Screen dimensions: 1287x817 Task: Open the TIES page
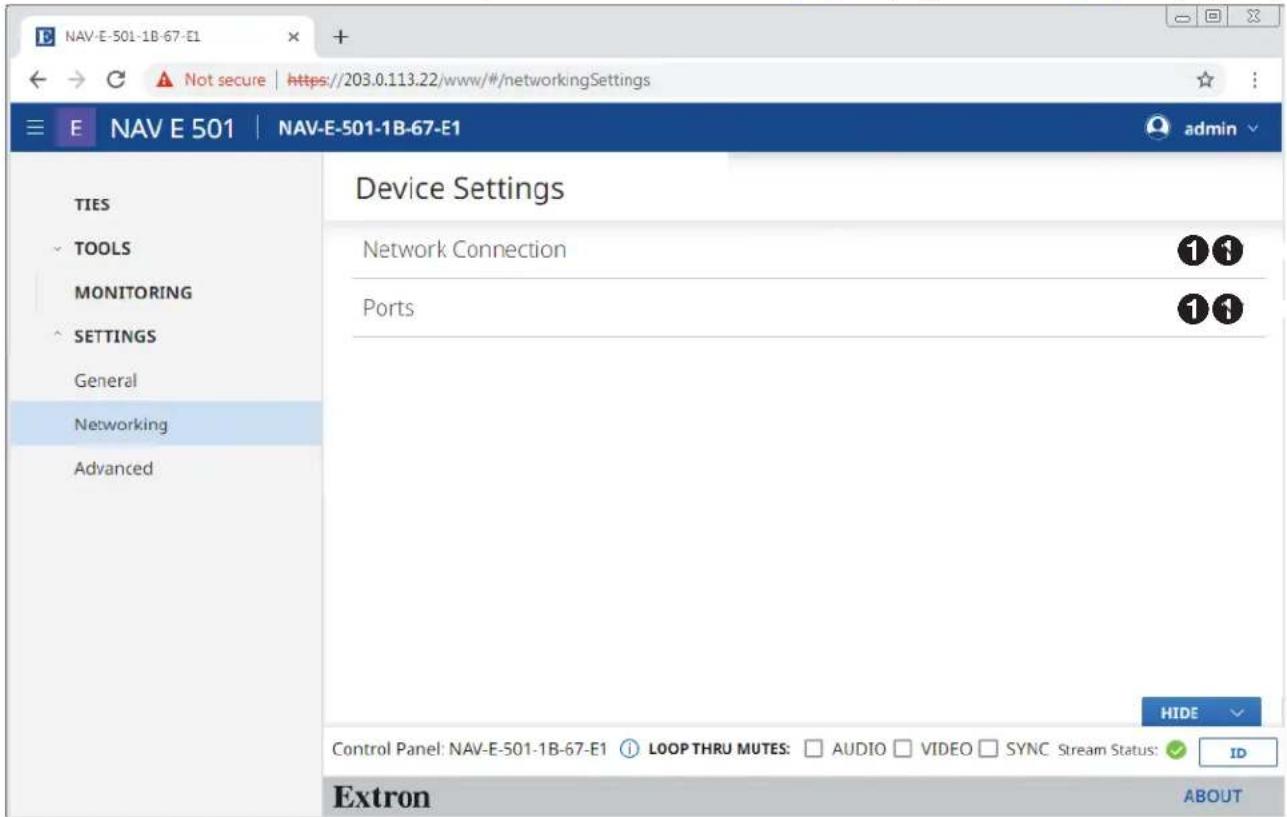tap(91, 206)
